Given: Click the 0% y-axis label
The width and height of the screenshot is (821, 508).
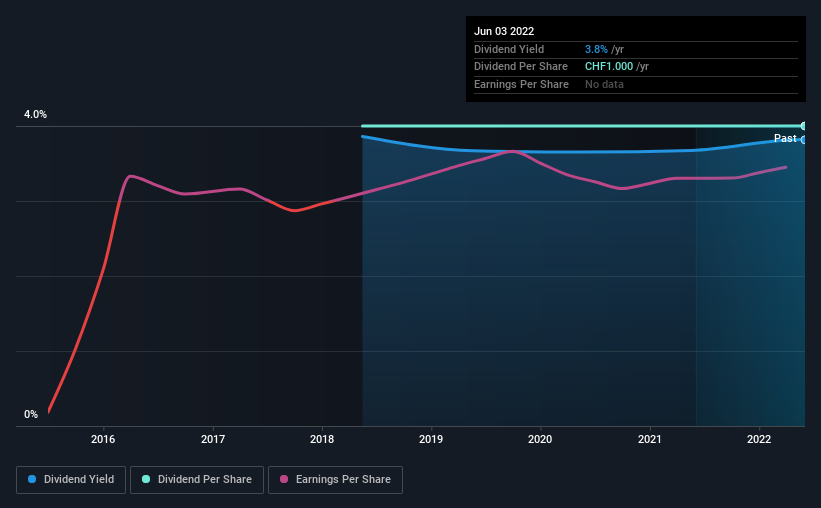Looking at the screenshot, I should tap(31, 414).
